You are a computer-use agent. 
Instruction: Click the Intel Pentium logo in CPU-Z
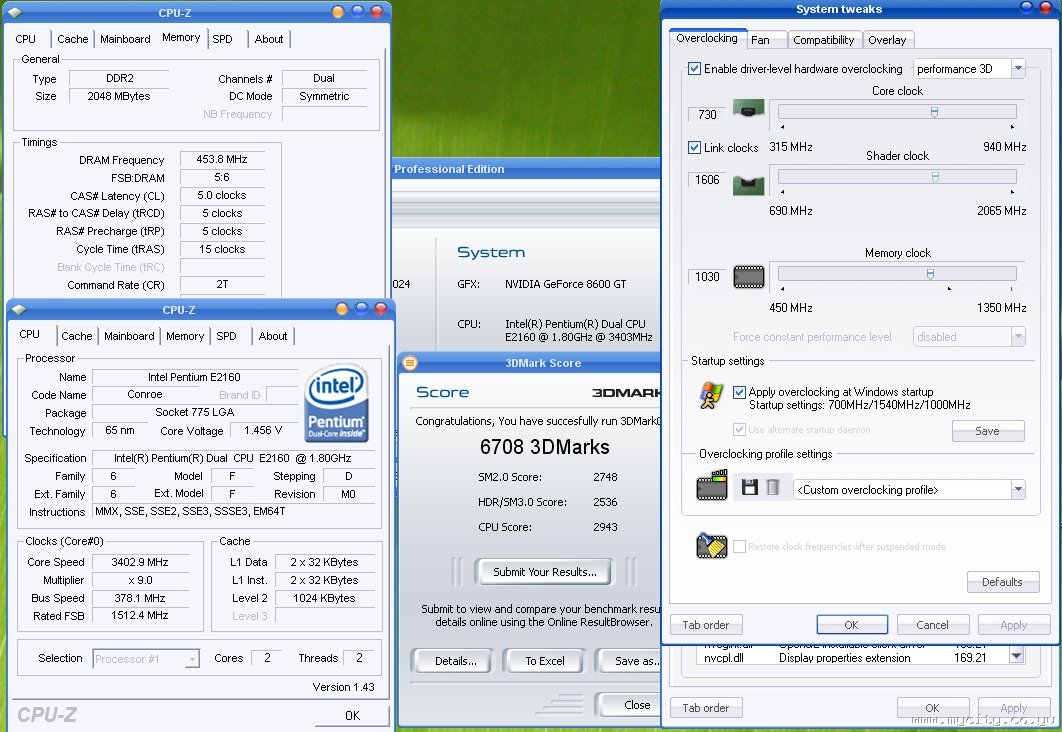point(337,404)
